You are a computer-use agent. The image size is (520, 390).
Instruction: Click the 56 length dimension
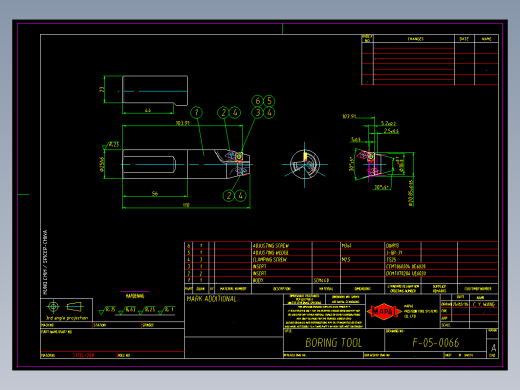click(x=155, y=193)
